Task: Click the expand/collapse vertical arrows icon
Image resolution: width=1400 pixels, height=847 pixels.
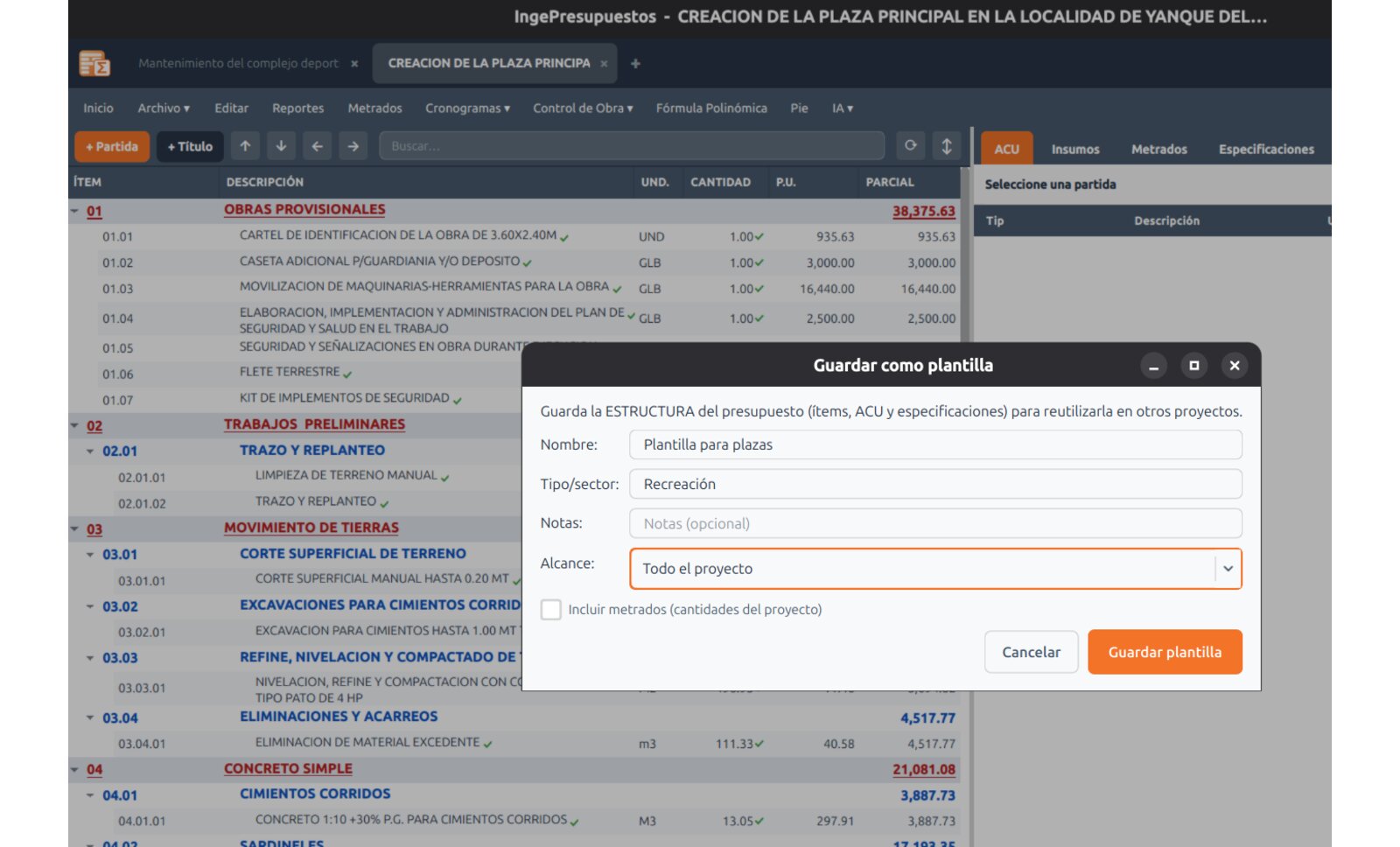Action: pyautogui.click(x=947, y=146)
